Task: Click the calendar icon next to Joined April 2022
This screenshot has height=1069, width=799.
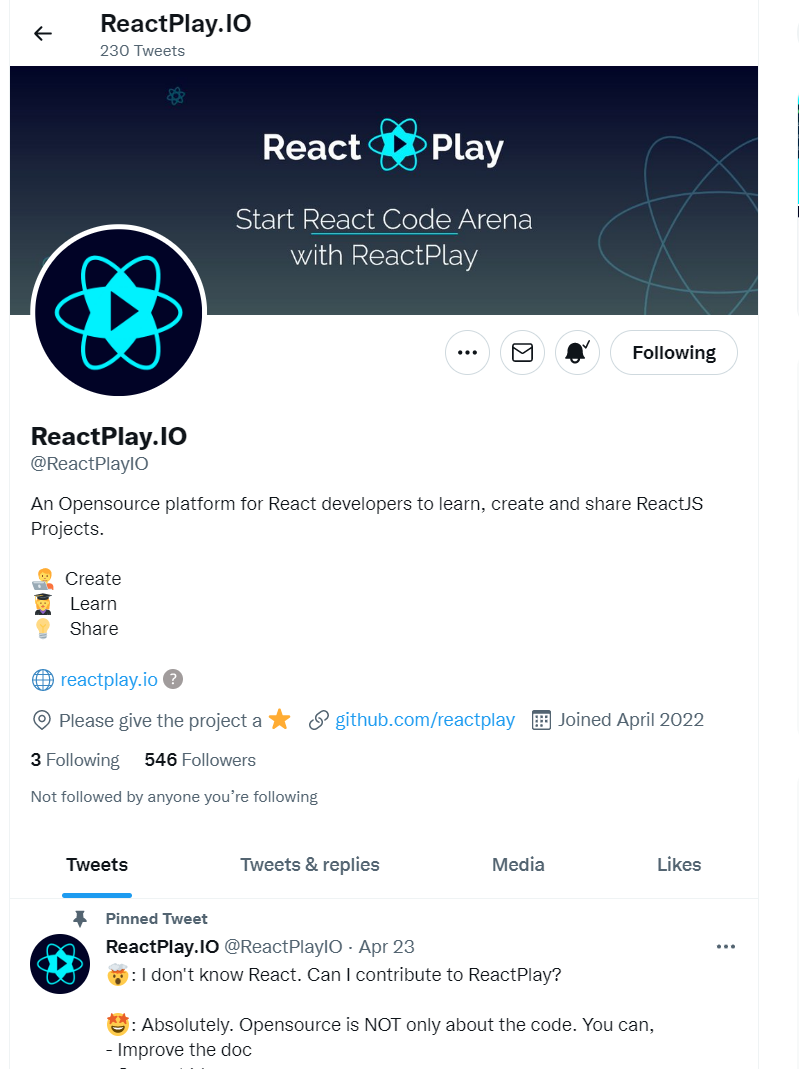Action: [x=540, y=719]
